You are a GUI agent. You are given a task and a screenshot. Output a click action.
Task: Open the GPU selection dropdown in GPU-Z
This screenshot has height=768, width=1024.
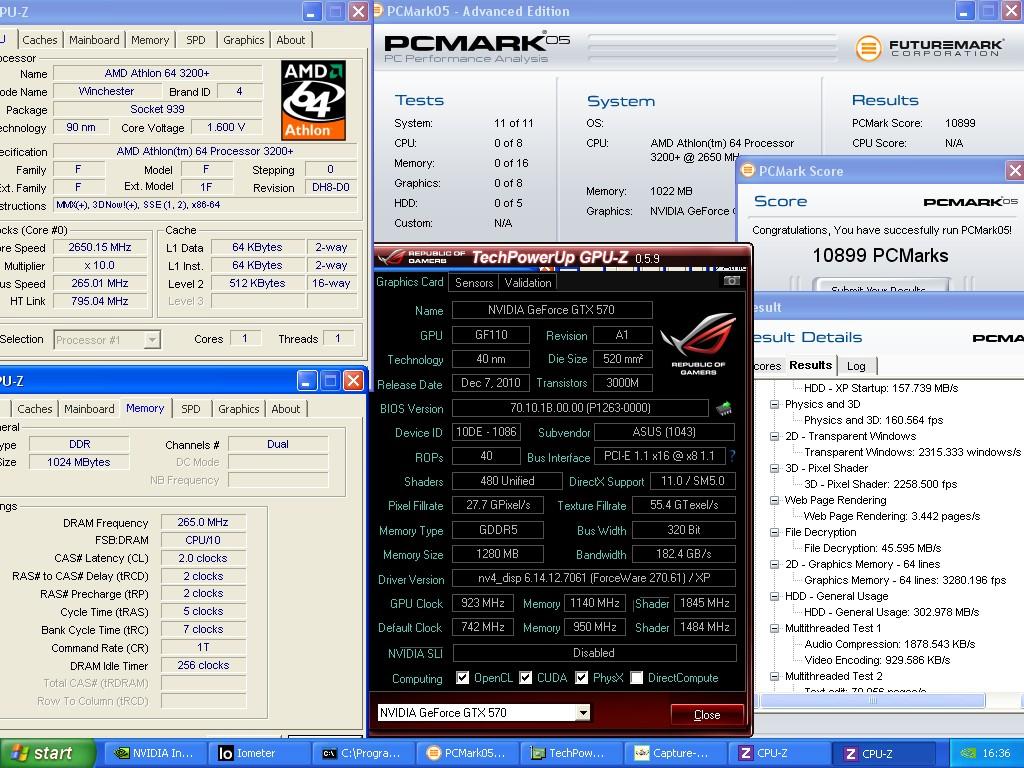coord(583,712)
